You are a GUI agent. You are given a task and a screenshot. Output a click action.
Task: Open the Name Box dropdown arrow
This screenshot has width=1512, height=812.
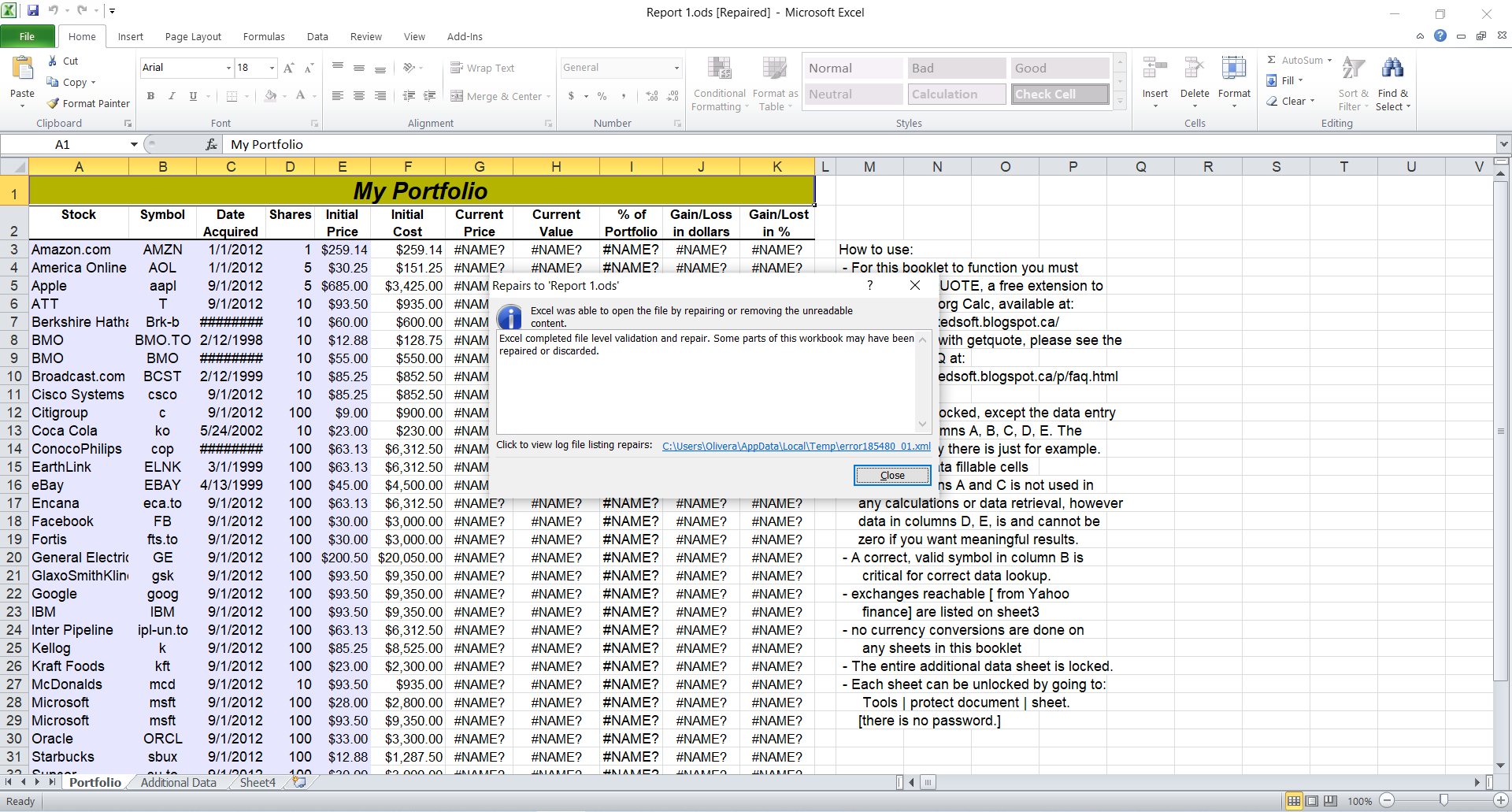[134, 144]
